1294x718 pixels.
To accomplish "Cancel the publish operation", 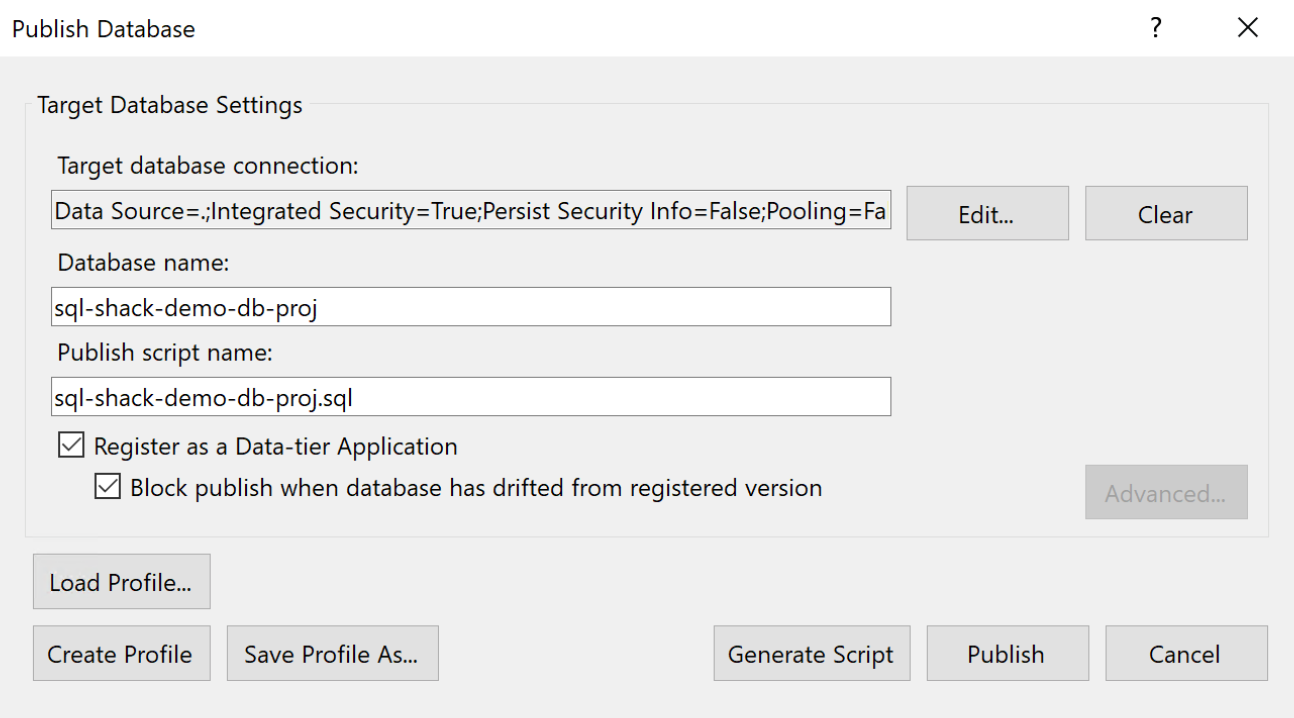I will [x=1186, y=653].
